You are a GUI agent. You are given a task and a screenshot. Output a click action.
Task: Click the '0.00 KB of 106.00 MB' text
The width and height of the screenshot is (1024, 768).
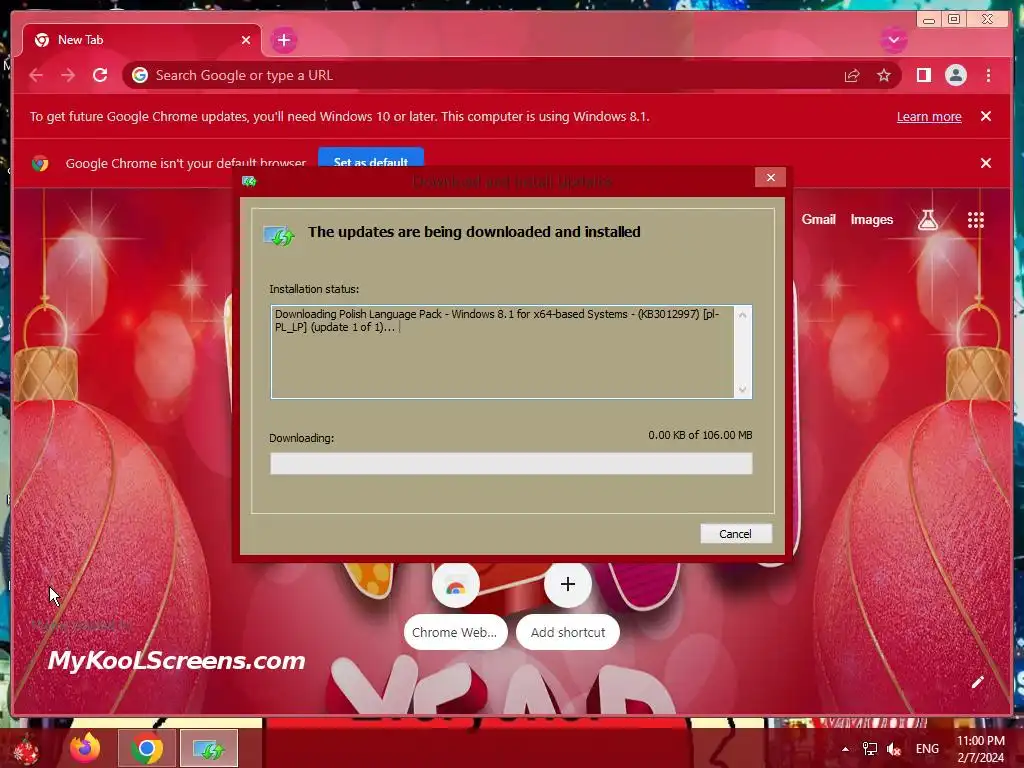pyautogui.click(x=700, y=435)
